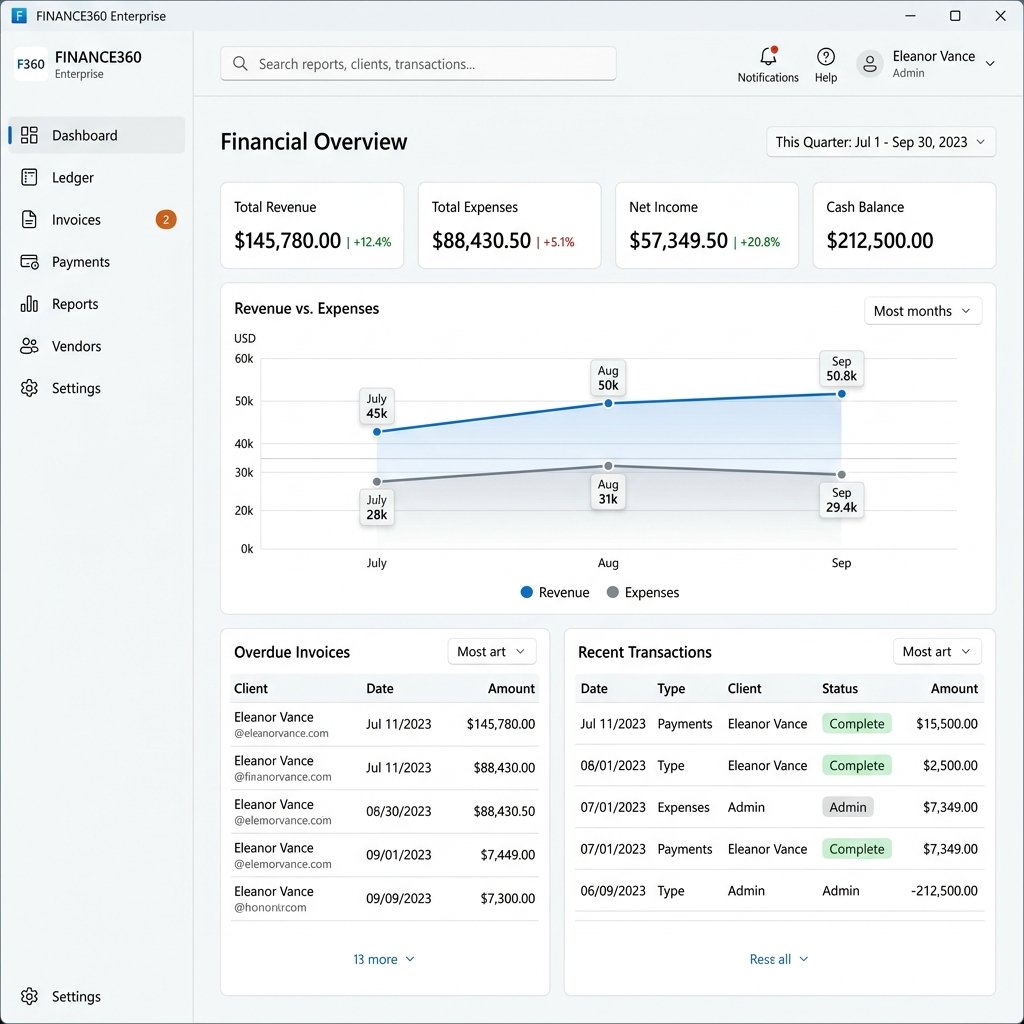Click the -212,500.00 transaction amount
The width and height of the screenshot is (1024, 1024).
point(944,891)
